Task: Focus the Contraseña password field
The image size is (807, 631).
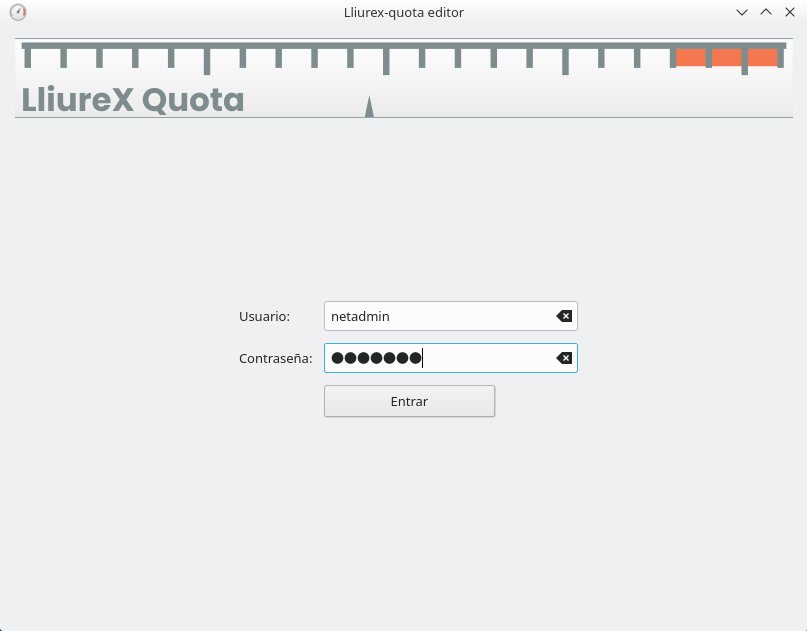Action: (451, 358)
